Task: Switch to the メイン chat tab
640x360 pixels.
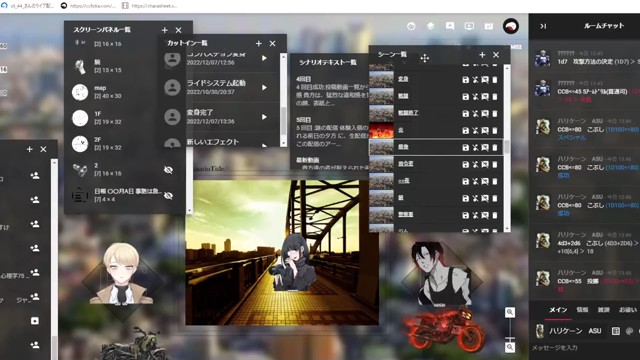Action: [x=558, y=310]
